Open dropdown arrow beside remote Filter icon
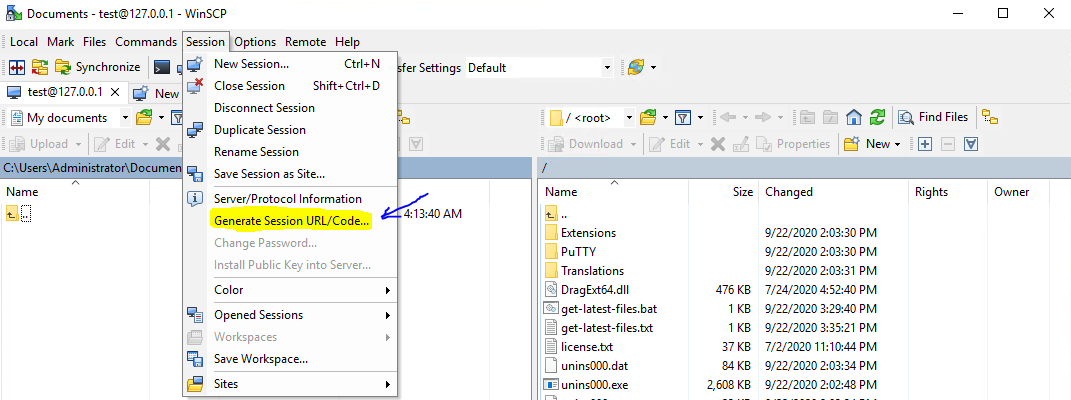This screenshot has height=400, width=1071. tap(700, 118)
